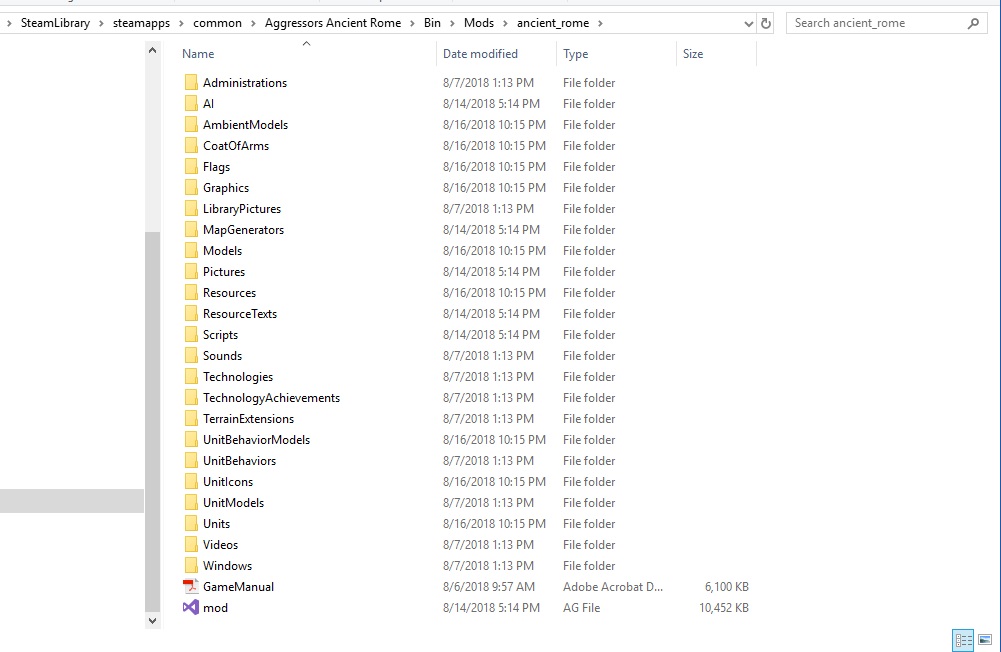
Task: Switch to details view layout icon
Action: point(963,640)
